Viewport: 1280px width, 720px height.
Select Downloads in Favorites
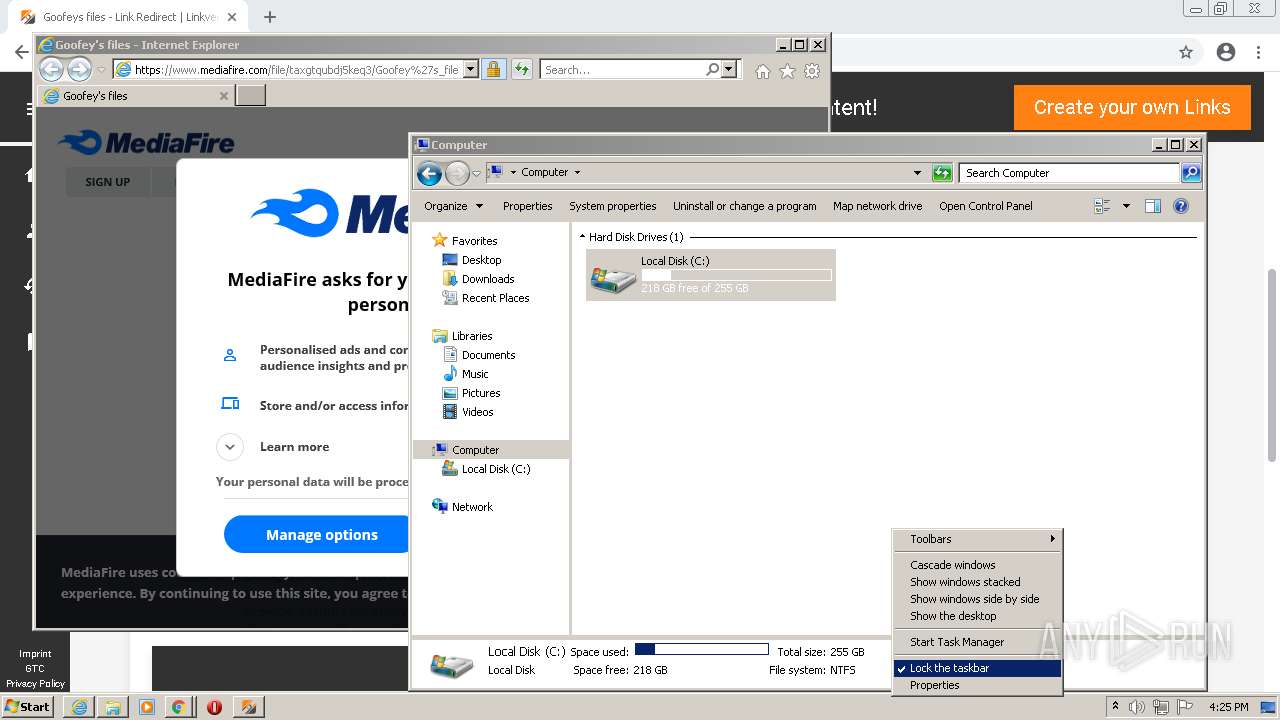pos(488,279)
